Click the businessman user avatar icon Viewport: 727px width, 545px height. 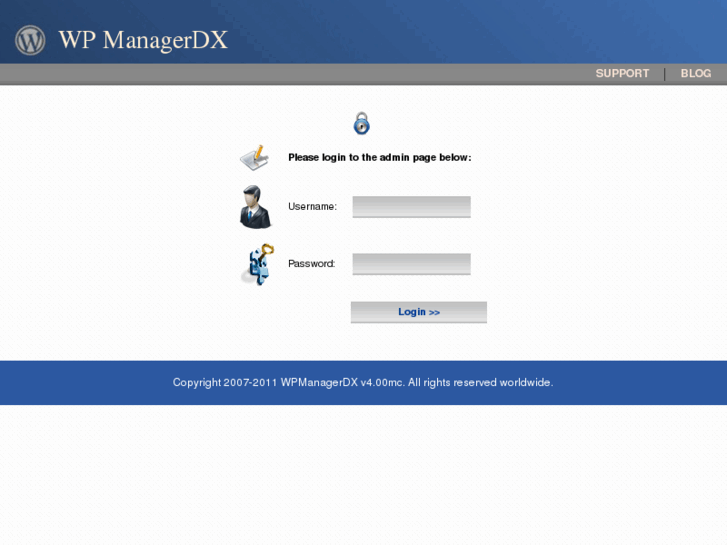[255, 207]
